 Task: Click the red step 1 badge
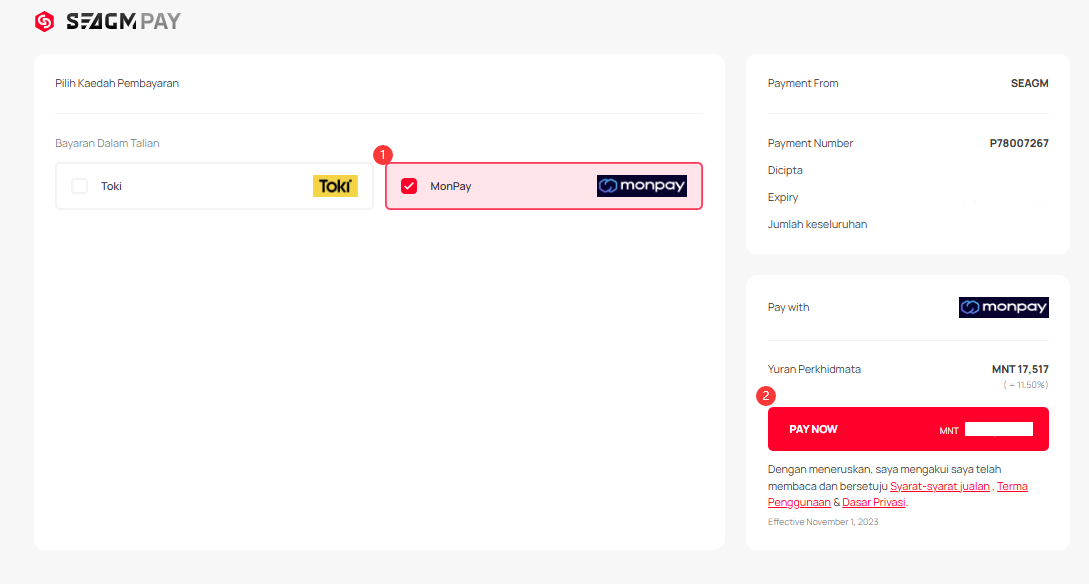(x=382, y=155)
